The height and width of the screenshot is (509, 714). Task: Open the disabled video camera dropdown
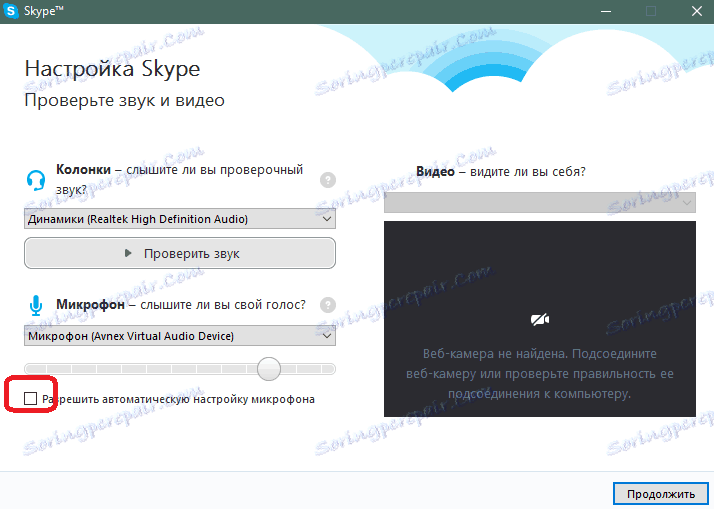click(540, 203)
